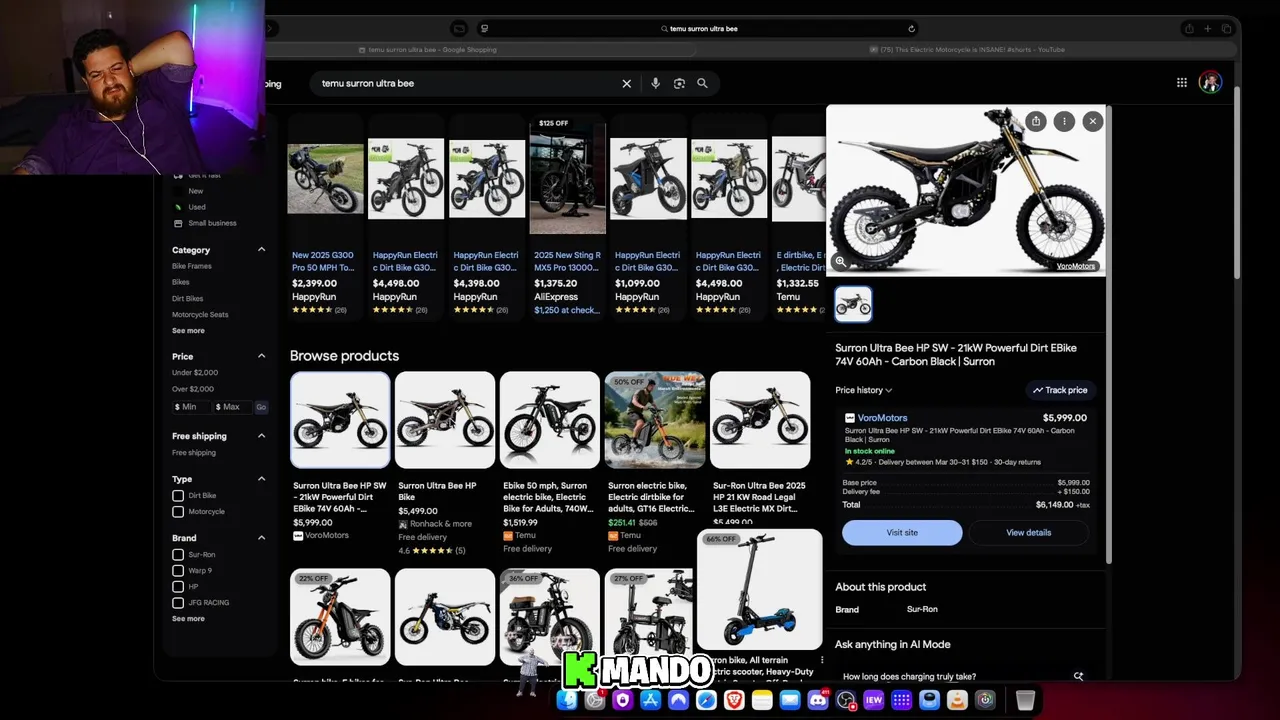Collapse the Brand filter section
This screenshot has height=720, width=1280.
(262, 538)
